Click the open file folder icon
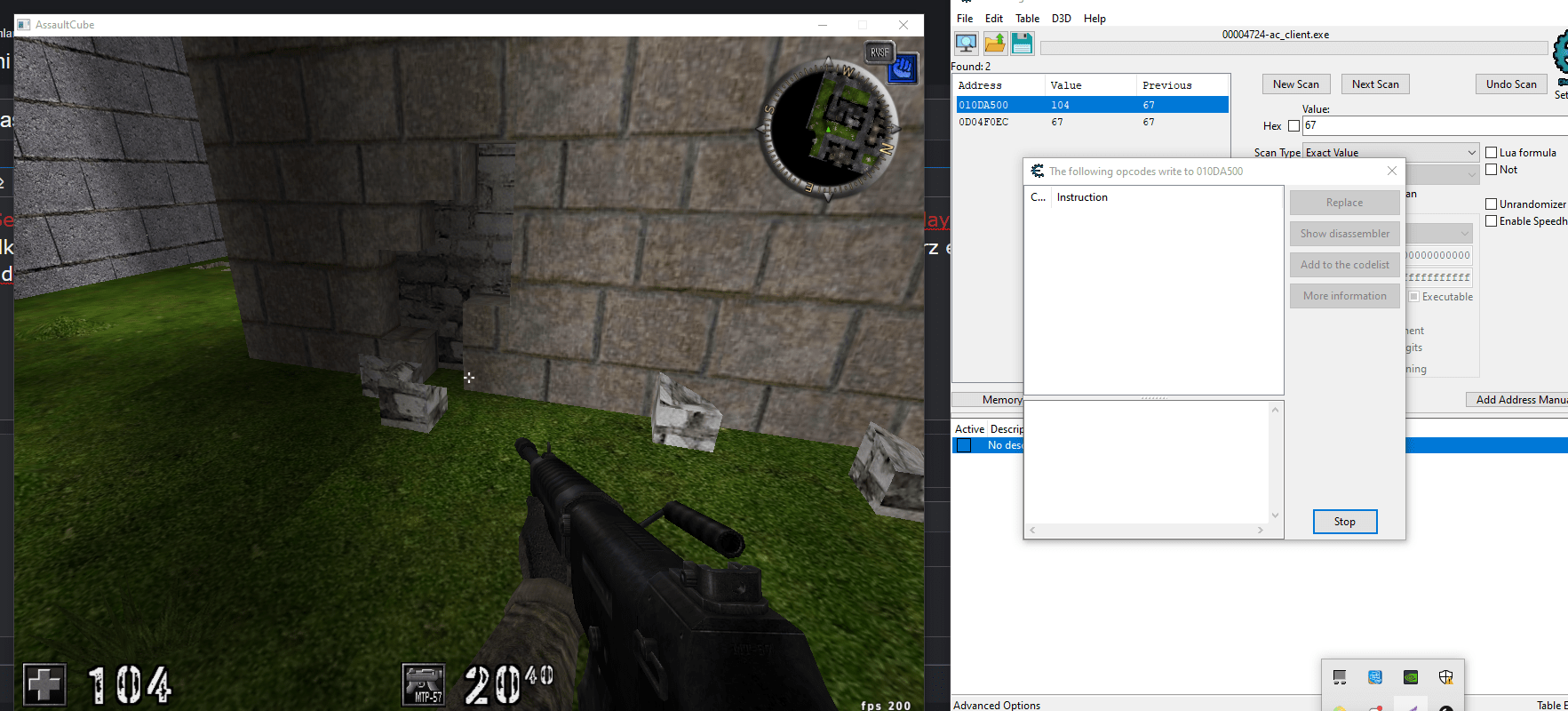The image size is (1568, 711). click(995, 43)
